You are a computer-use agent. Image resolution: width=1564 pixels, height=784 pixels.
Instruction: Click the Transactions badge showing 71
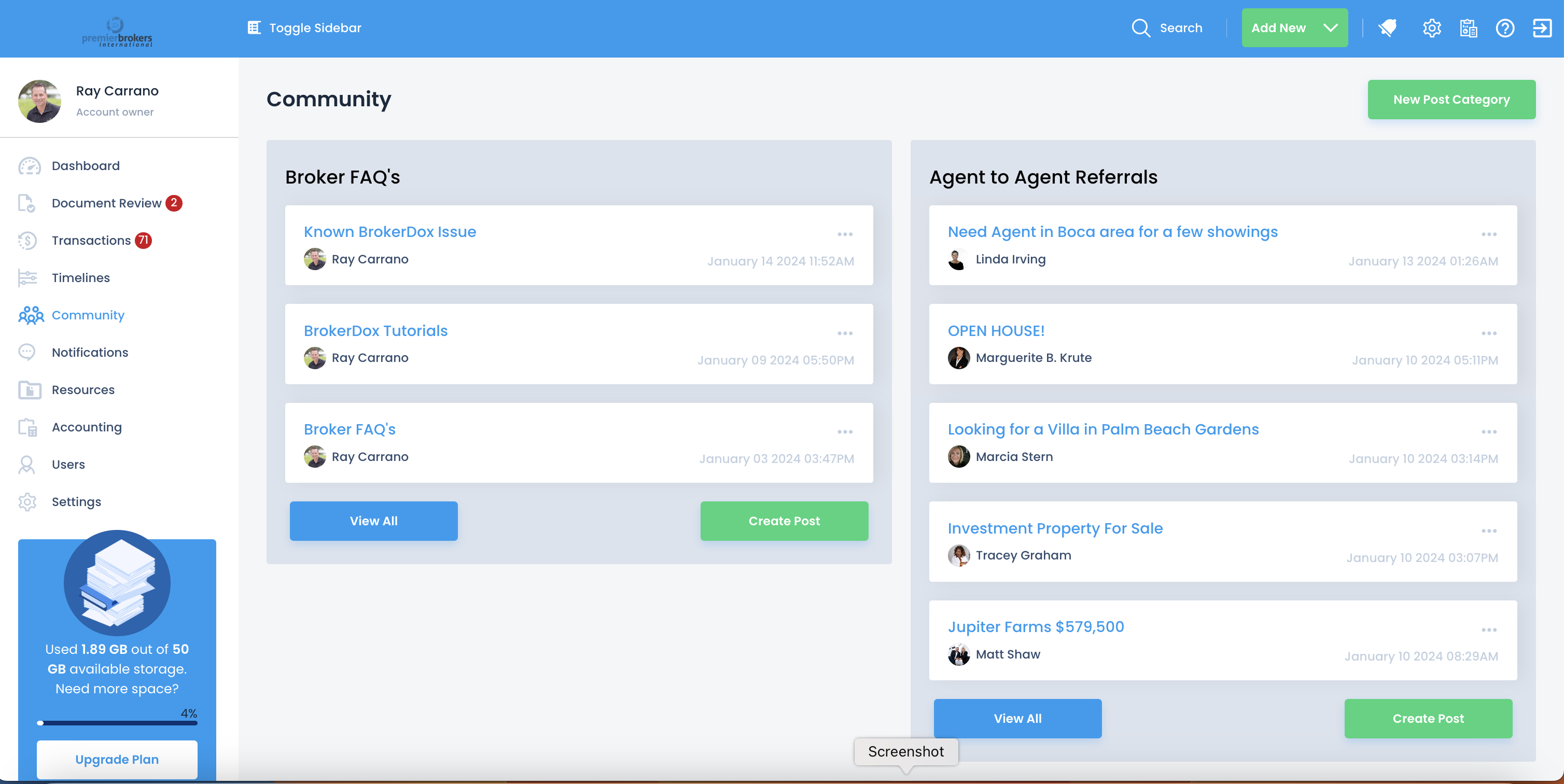click(143, 241)
